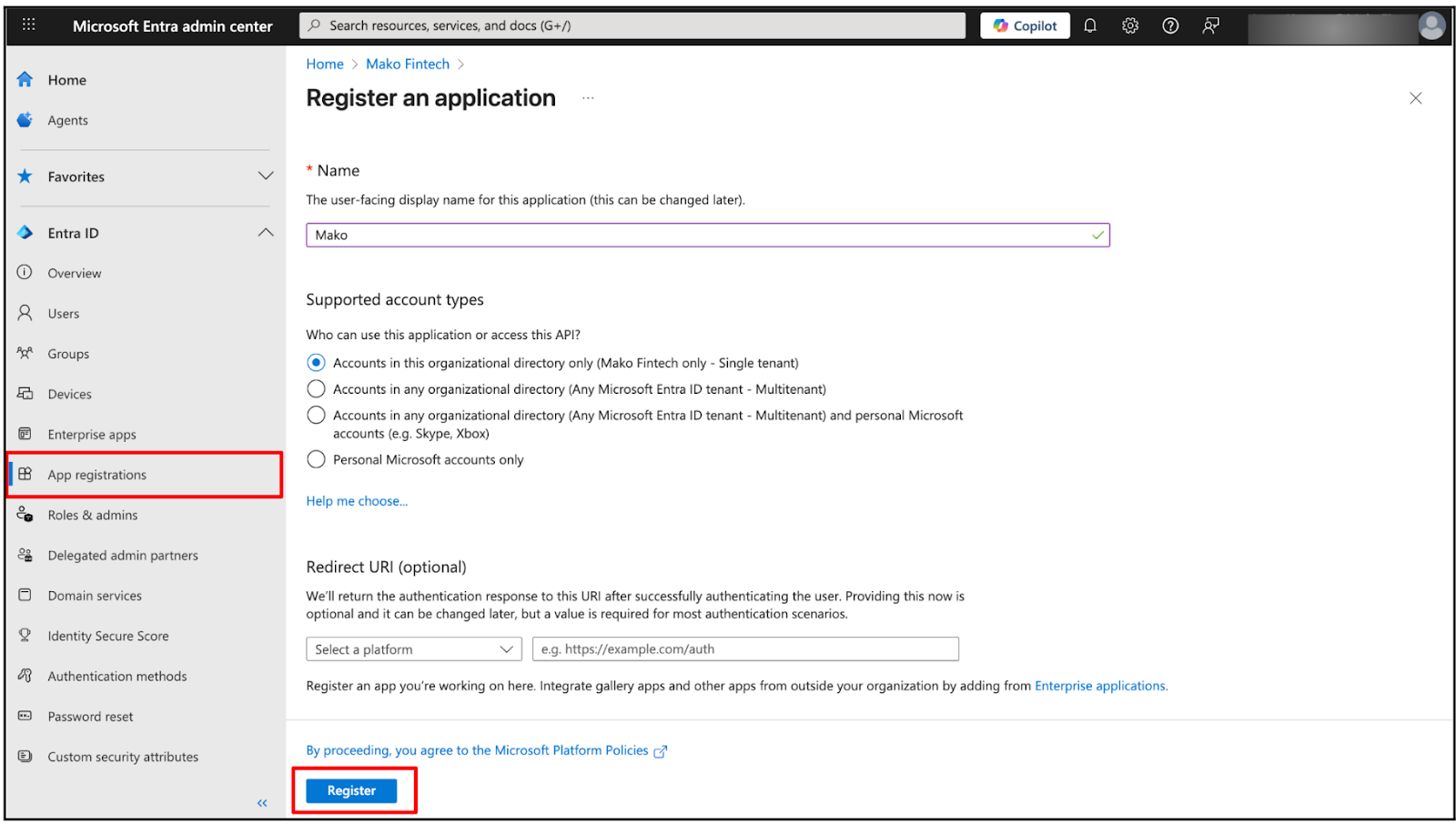Screen dimensions: 1456x824
Task: Click the Agents icon in sidebar
Action: tap(25, 120)
